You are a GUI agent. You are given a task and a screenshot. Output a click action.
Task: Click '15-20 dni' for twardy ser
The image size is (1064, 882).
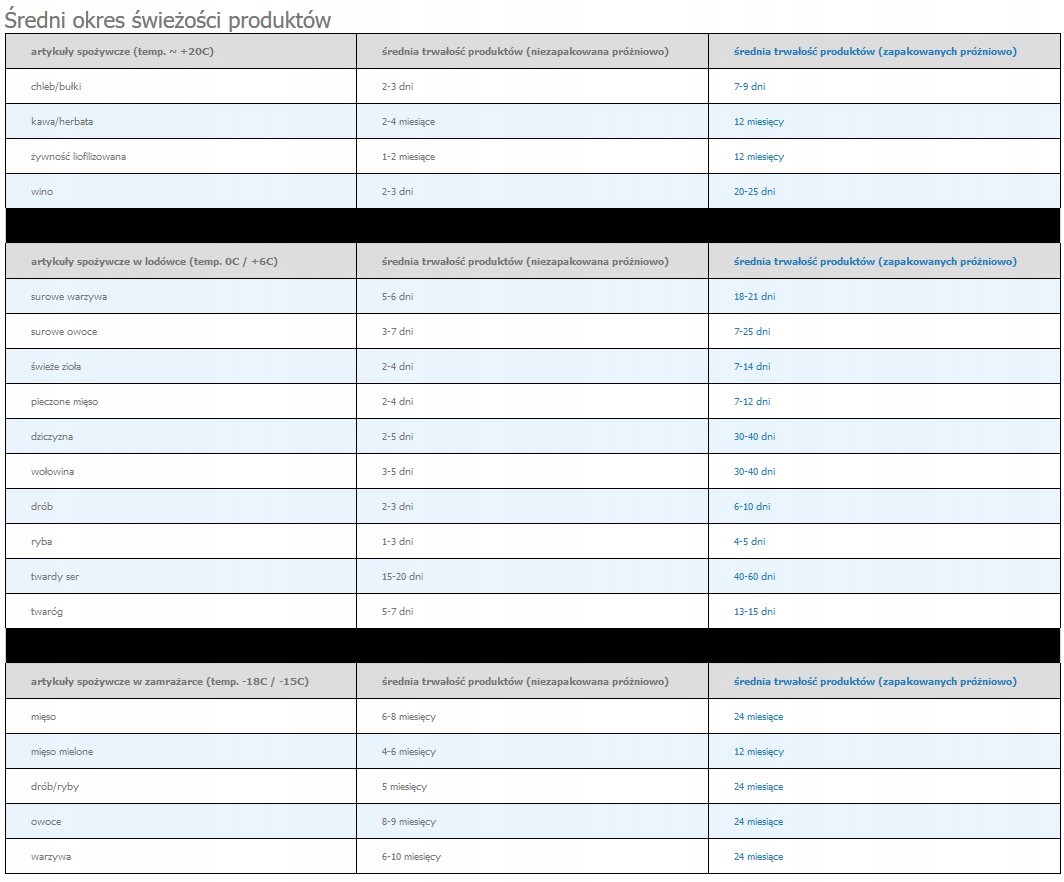(x=402, y=577)
